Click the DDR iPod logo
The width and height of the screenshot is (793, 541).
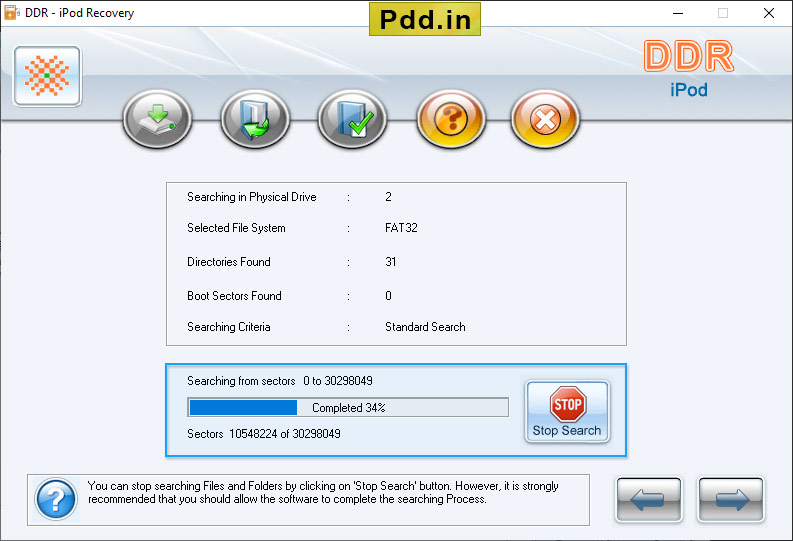pyautogui.click(x=689, y=69)
